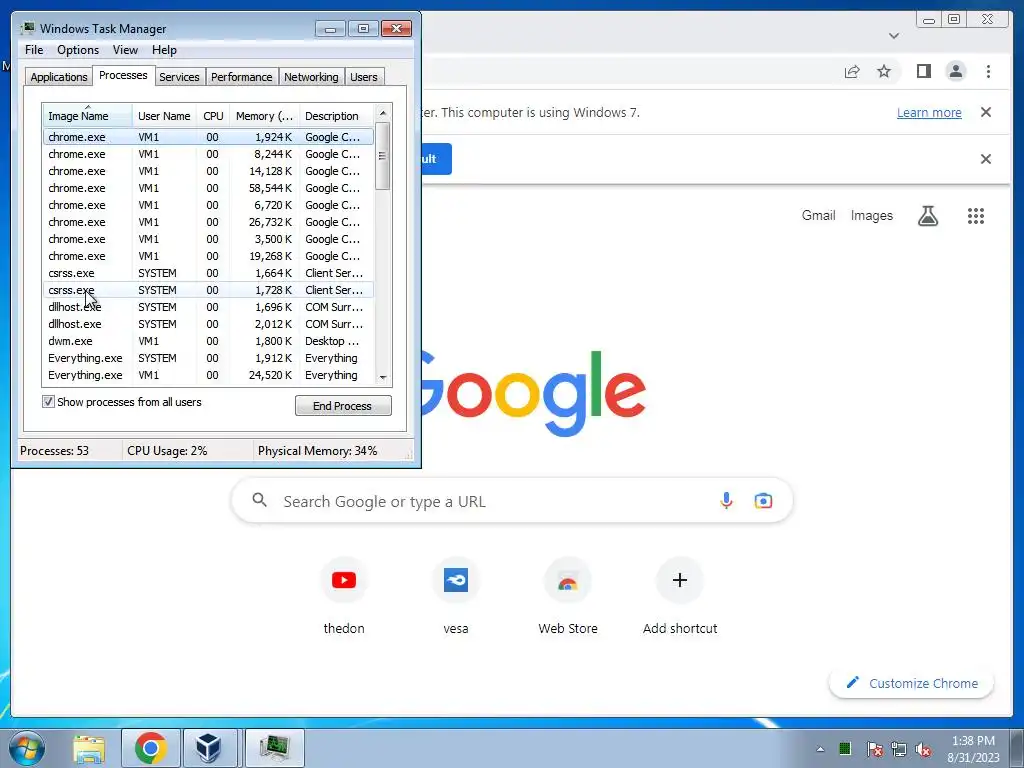Search by image with camera icon
Image resolution: width=1024 pixels, height=768 pixels.
[763, 501]
